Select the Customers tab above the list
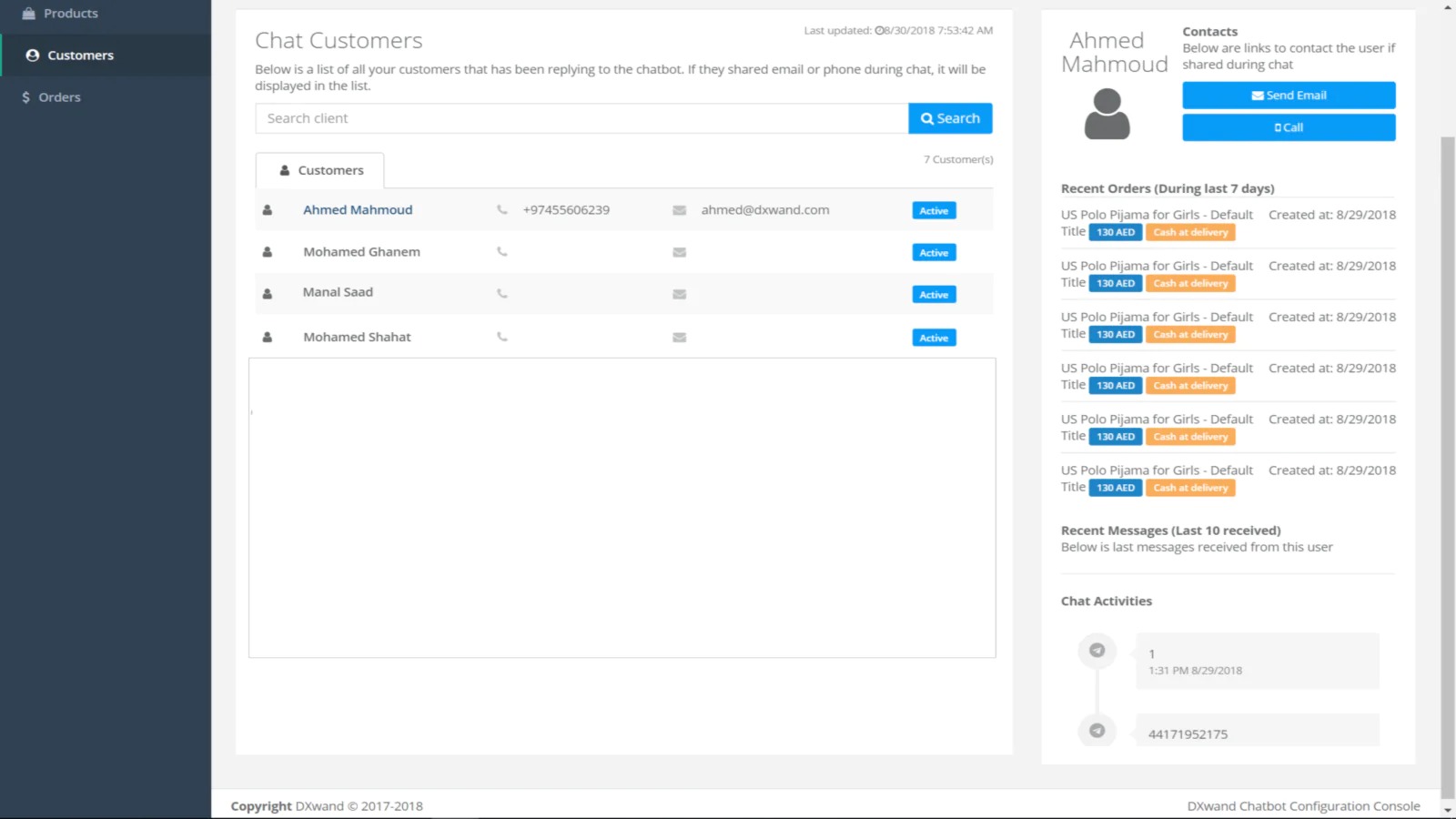This screenshot has width=1456, height=819. click(x=320, y=170)
